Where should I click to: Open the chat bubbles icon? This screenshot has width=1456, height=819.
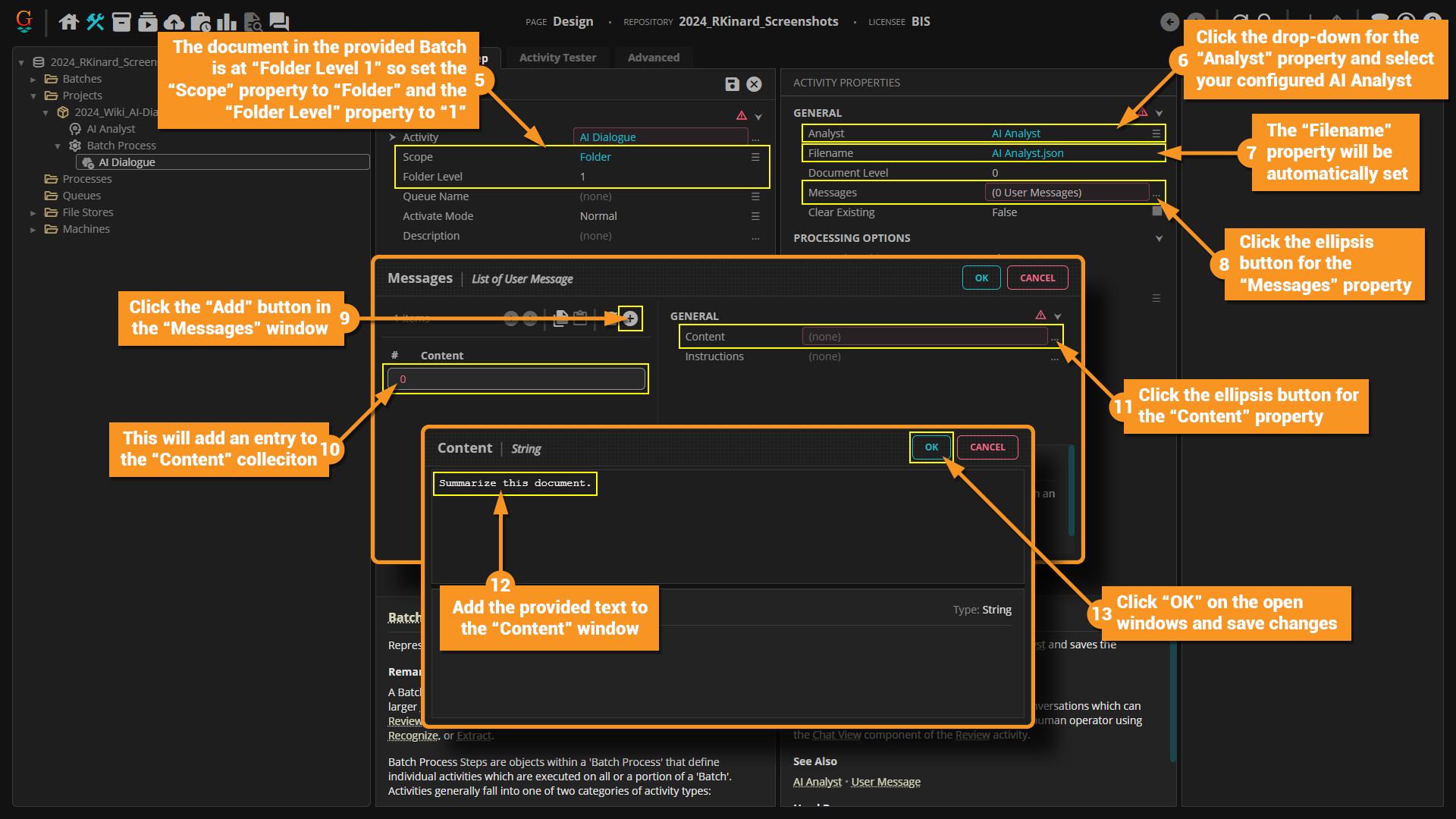tap(279, 22)
